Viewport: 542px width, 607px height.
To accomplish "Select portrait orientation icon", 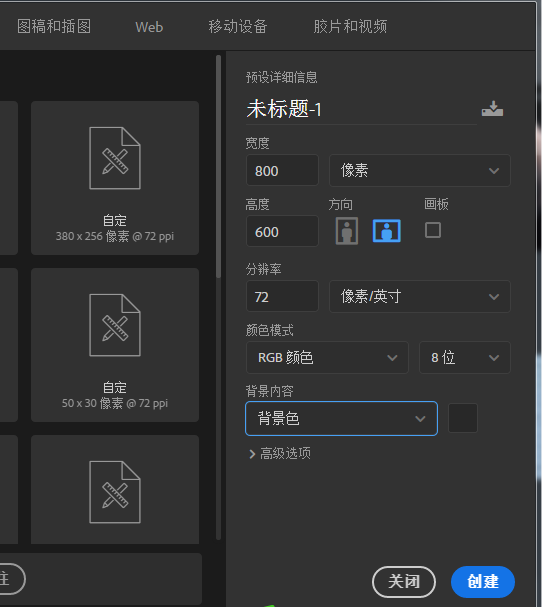I will (x=346, y=231).
